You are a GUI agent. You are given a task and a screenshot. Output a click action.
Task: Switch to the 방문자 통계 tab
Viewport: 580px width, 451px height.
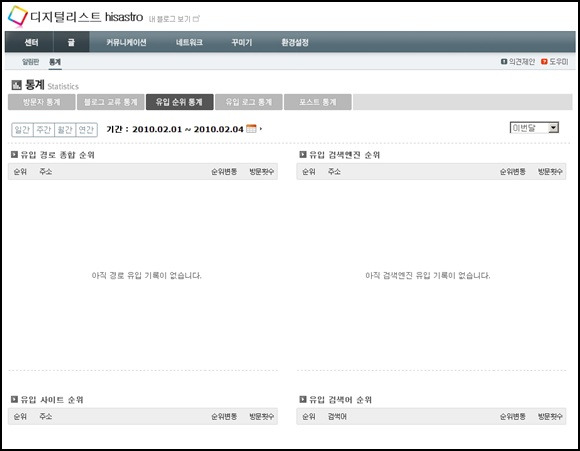tap(42, 102)
